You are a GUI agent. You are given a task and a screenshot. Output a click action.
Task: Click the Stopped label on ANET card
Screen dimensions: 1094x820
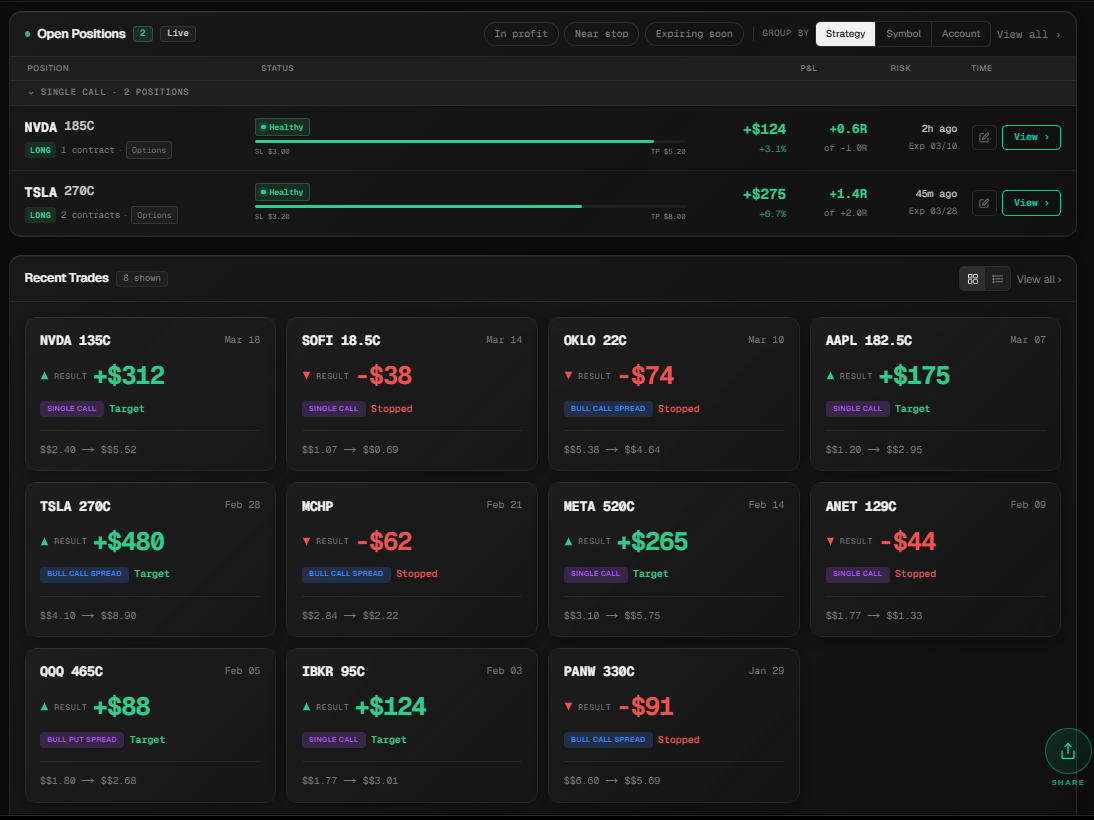915,574
